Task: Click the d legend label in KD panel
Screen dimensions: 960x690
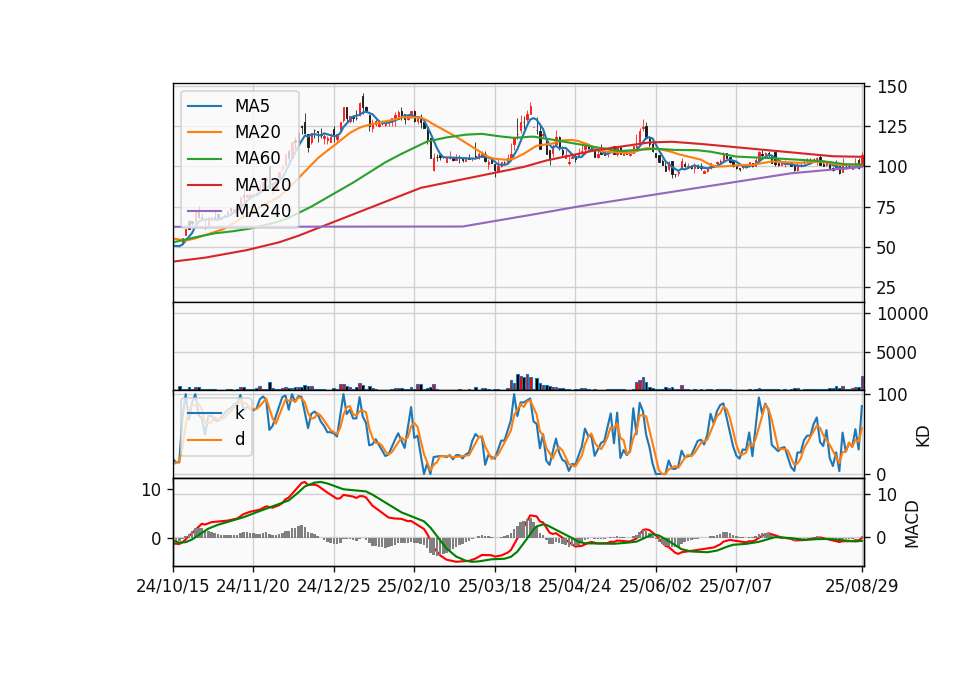Action: 240,439
